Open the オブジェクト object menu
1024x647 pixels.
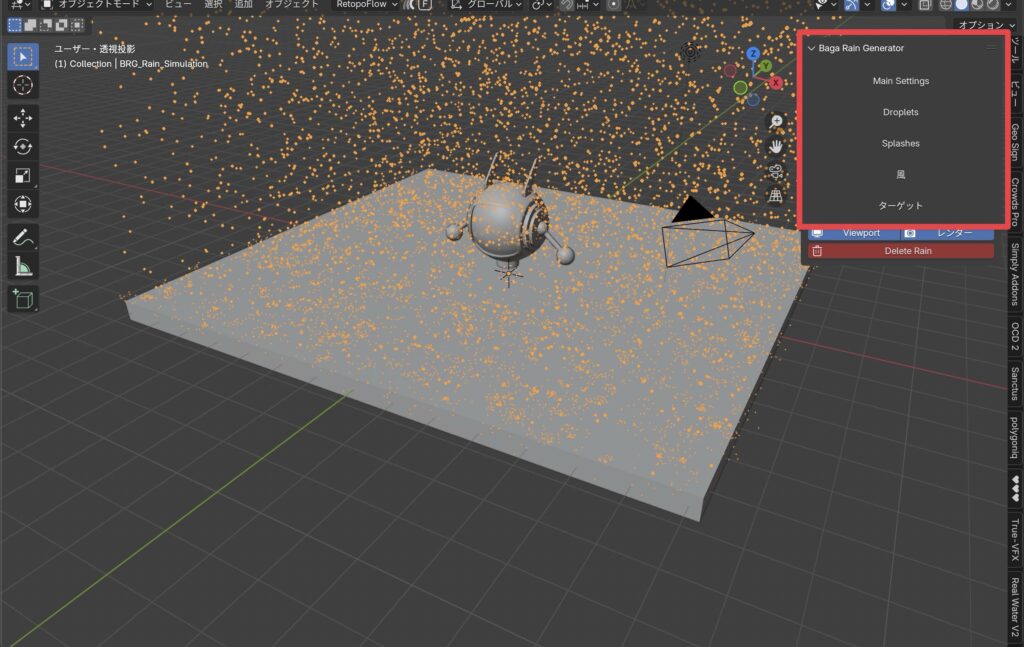click(x=291, y=5)
